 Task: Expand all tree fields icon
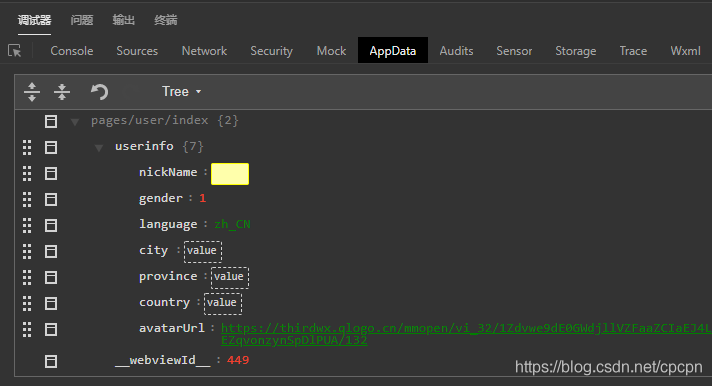tap(32, 92)
